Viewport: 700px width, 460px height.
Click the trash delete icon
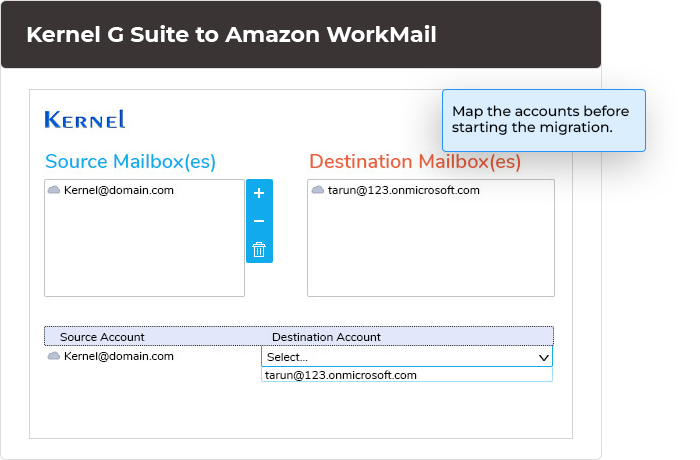(259, 249)
